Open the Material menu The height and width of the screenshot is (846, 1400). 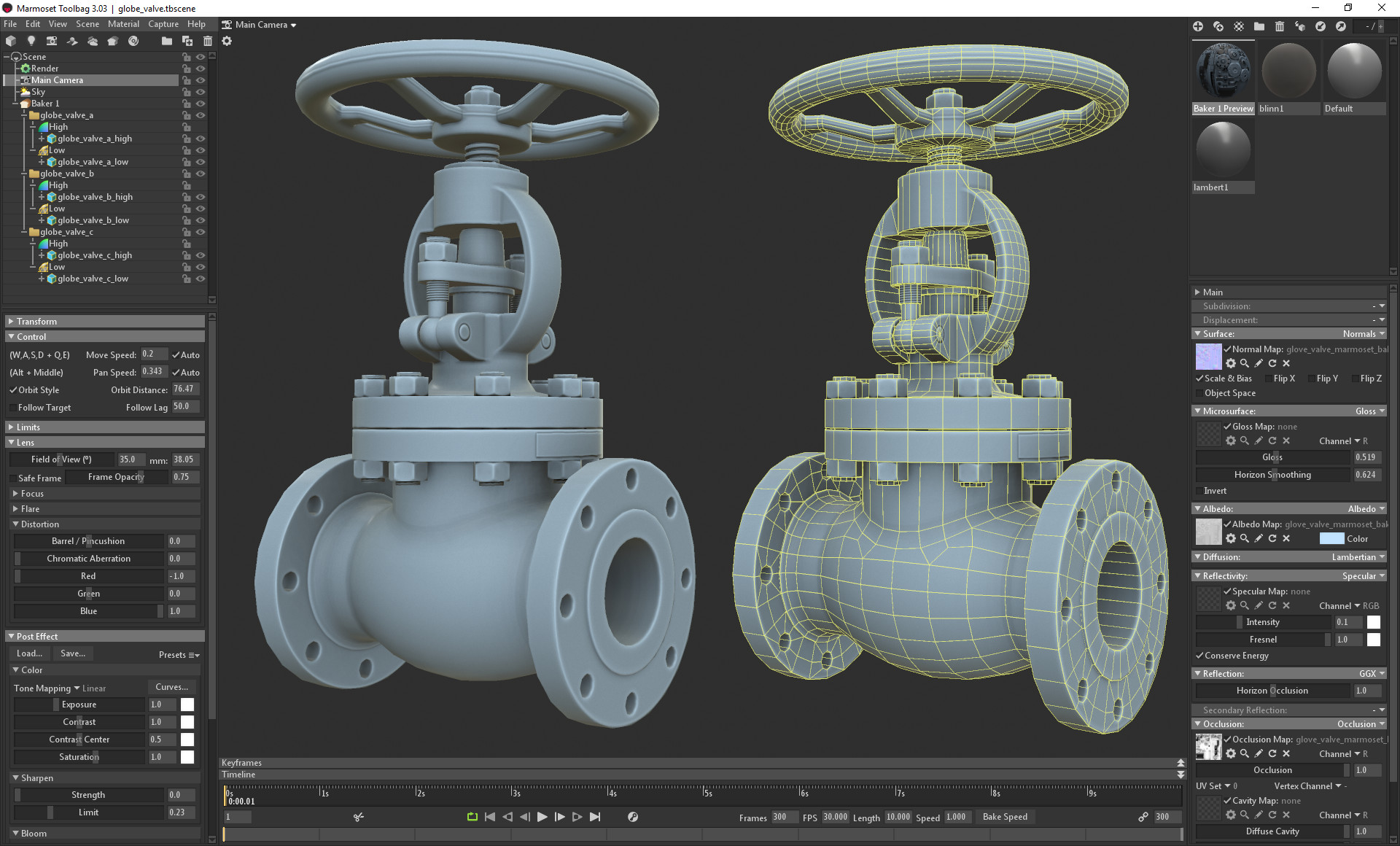pos(123,24)
